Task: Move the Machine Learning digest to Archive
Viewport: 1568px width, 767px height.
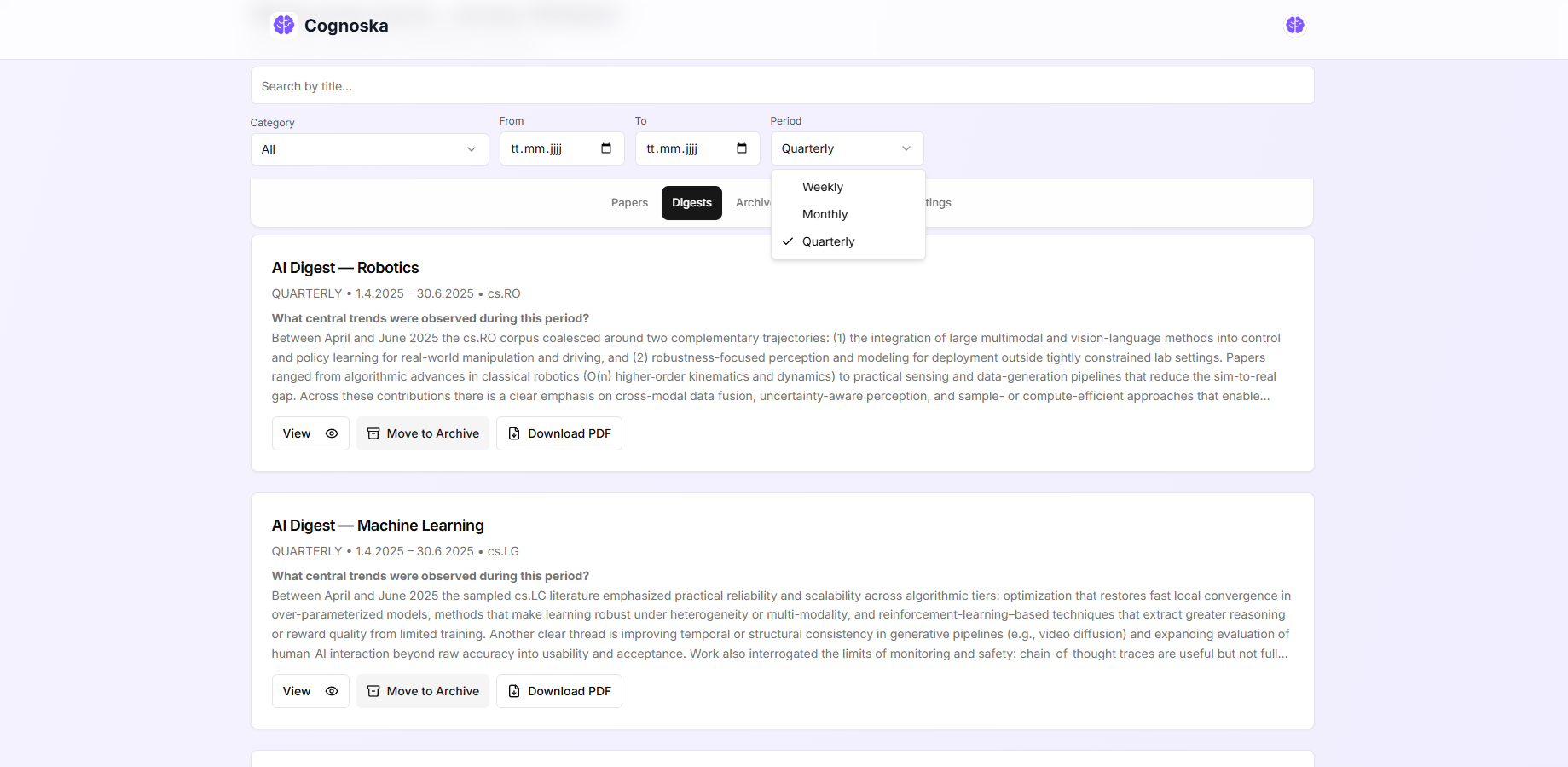Action: point(423,691)
